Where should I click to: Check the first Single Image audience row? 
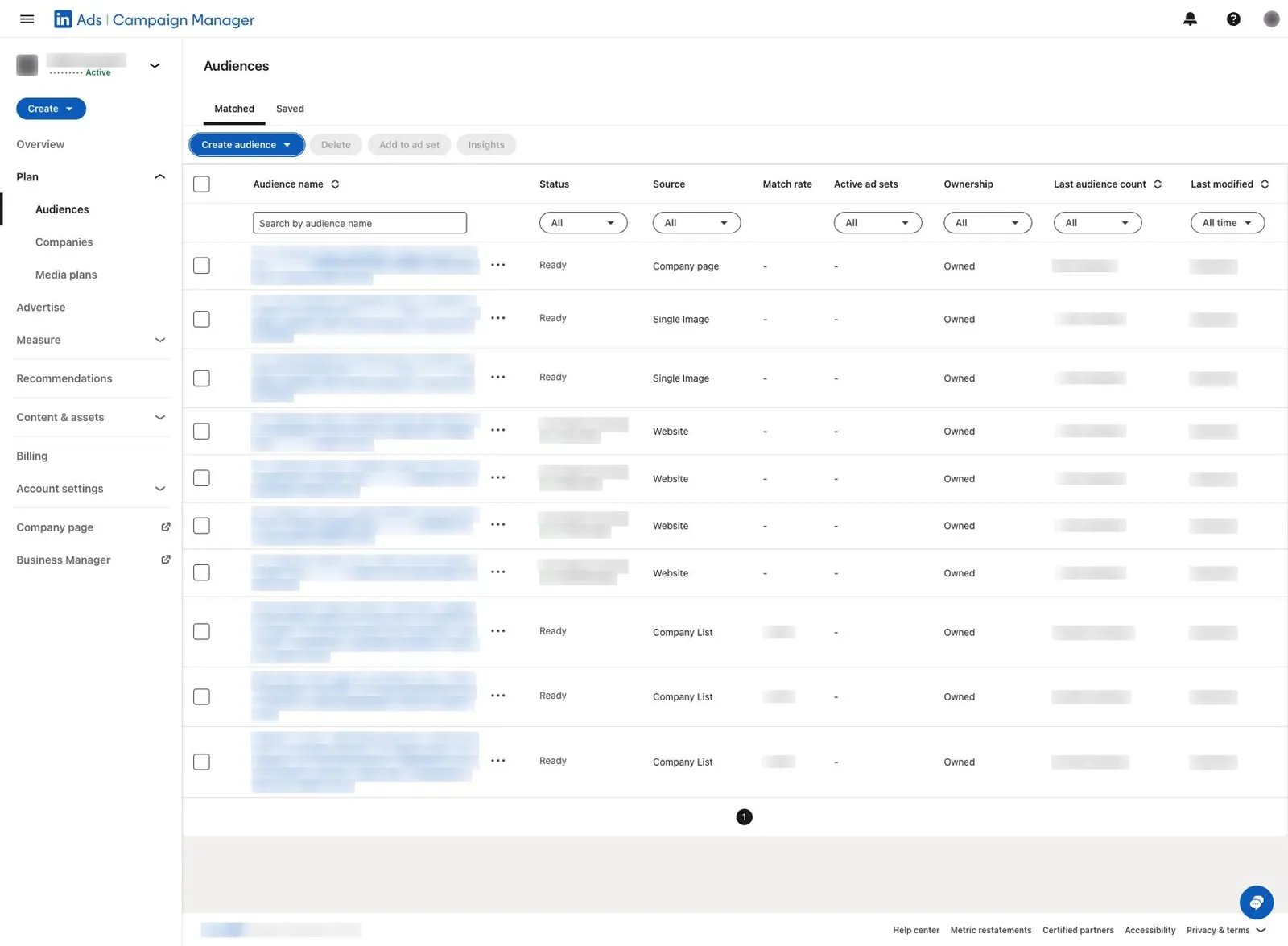click(201, 319)
